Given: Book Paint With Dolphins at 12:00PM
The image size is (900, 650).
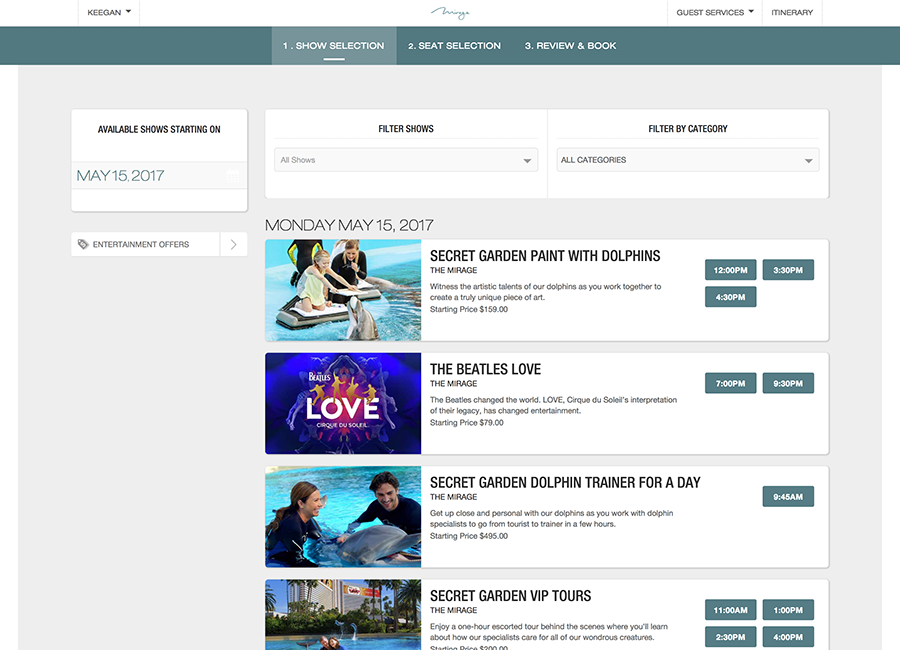Looking at the screenshot, I should (x=731, y=270).
